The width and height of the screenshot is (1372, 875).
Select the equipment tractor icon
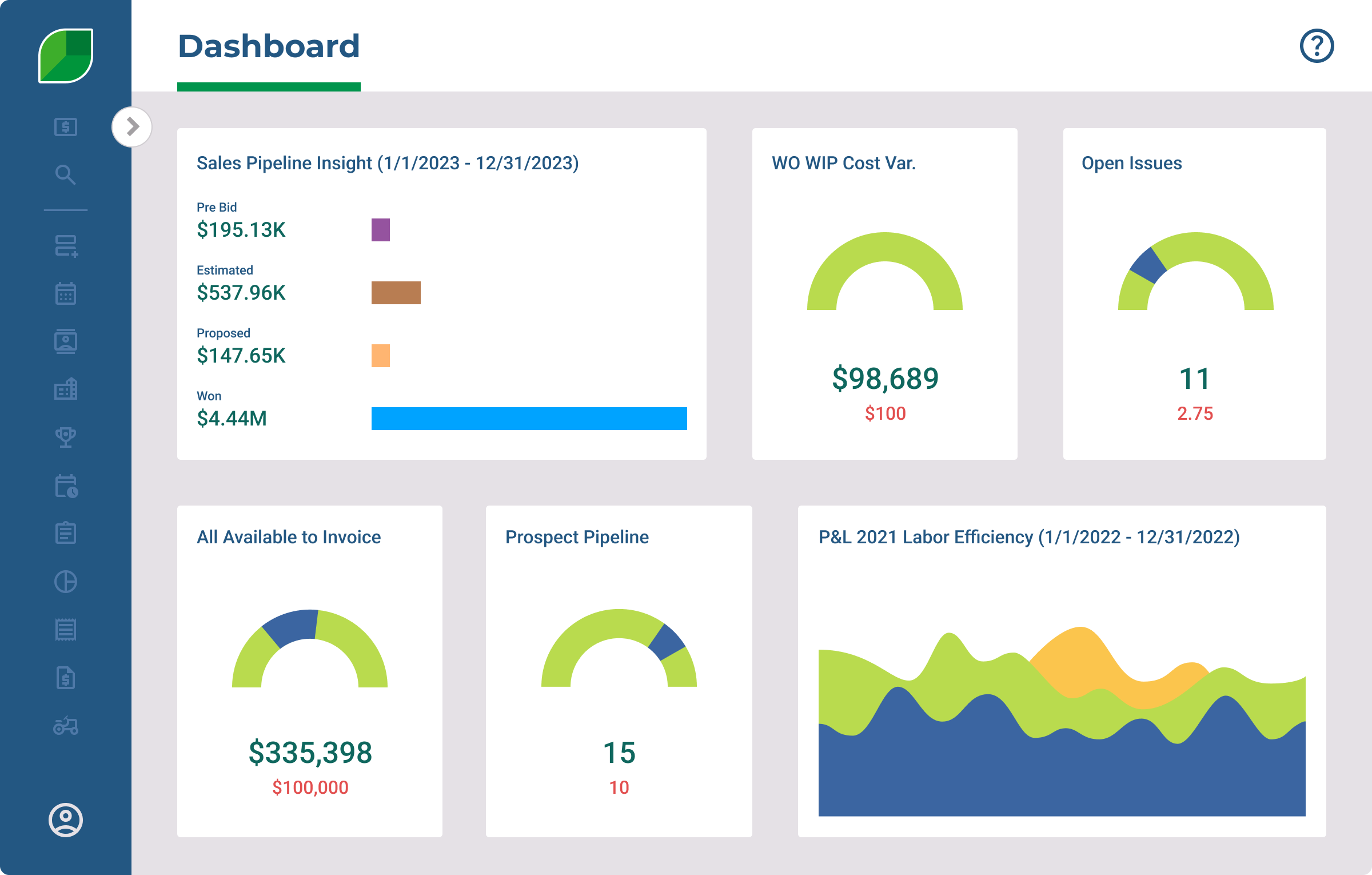tap(66, 726)
